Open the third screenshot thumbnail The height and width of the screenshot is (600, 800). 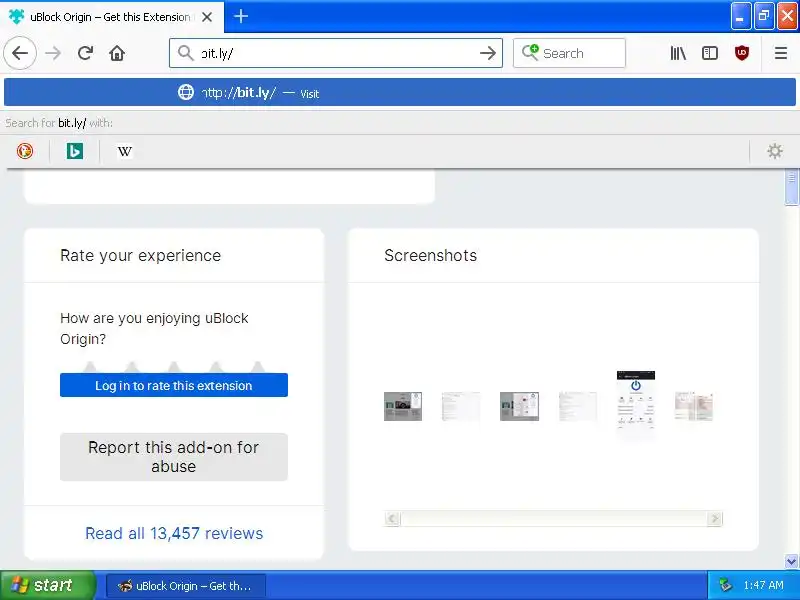tap(519, 406)
